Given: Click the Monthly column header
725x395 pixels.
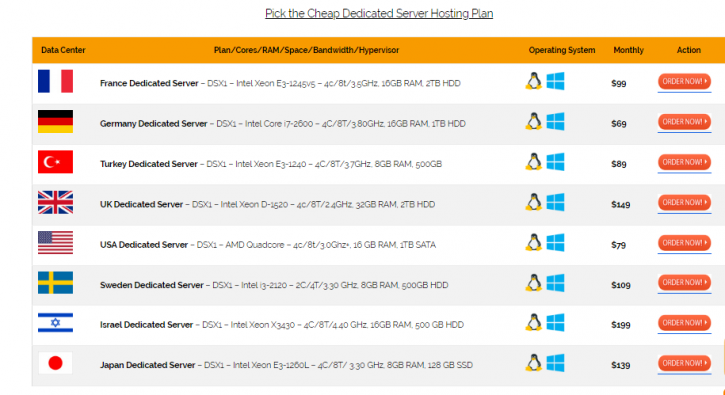Looking at the screenshot, I should (x=628, y=50).
